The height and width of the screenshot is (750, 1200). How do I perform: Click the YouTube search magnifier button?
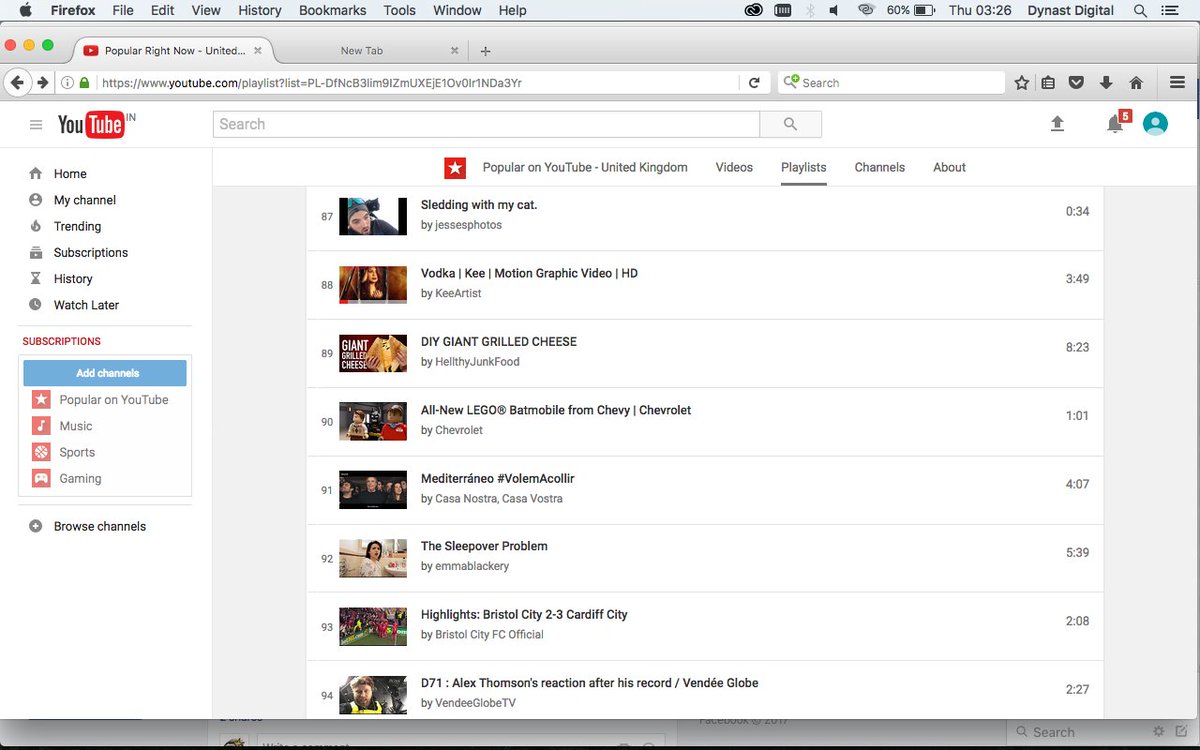[x=790, y=124]
